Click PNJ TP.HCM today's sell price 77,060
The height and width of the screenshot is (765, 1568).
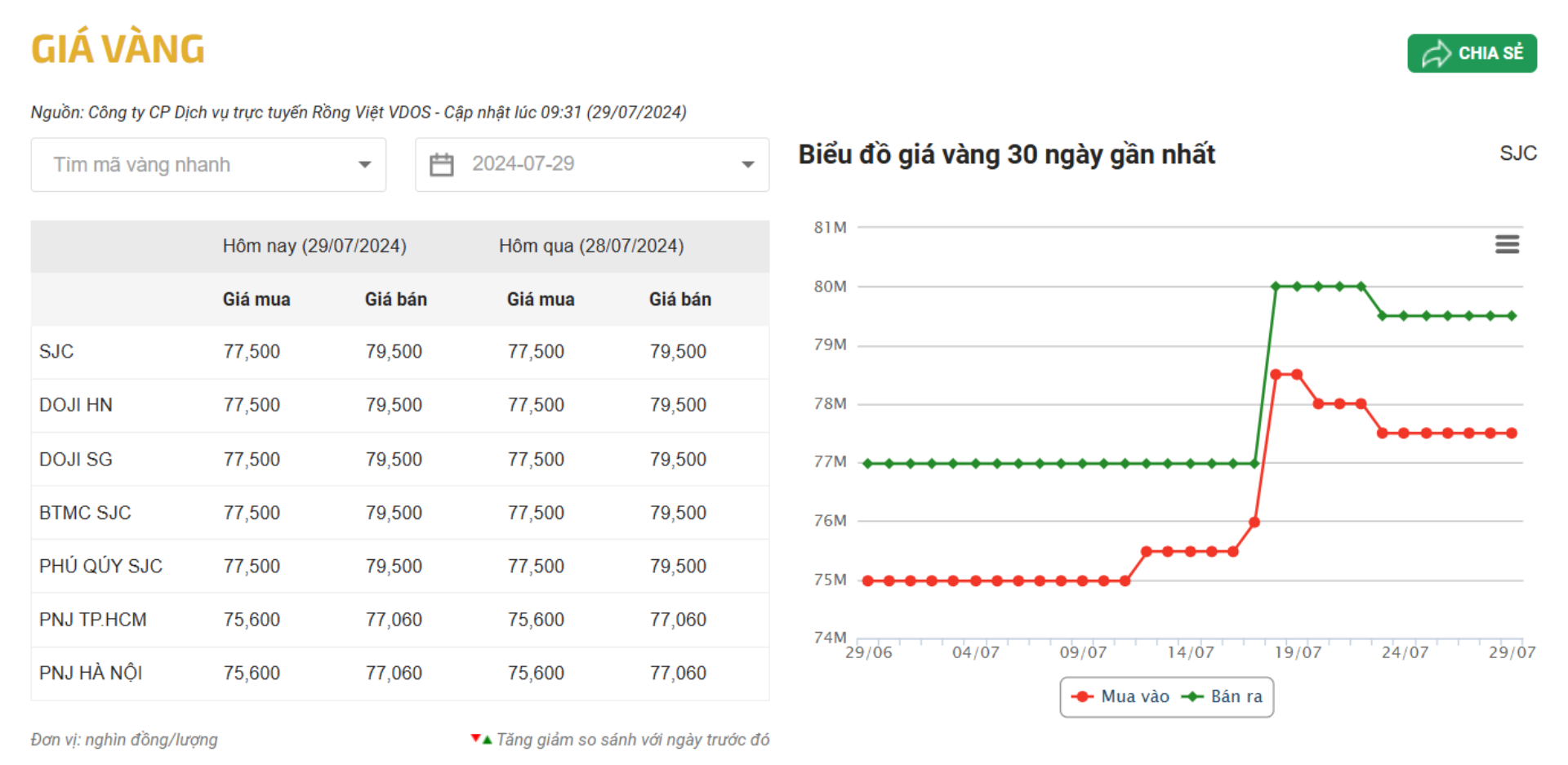394,620
